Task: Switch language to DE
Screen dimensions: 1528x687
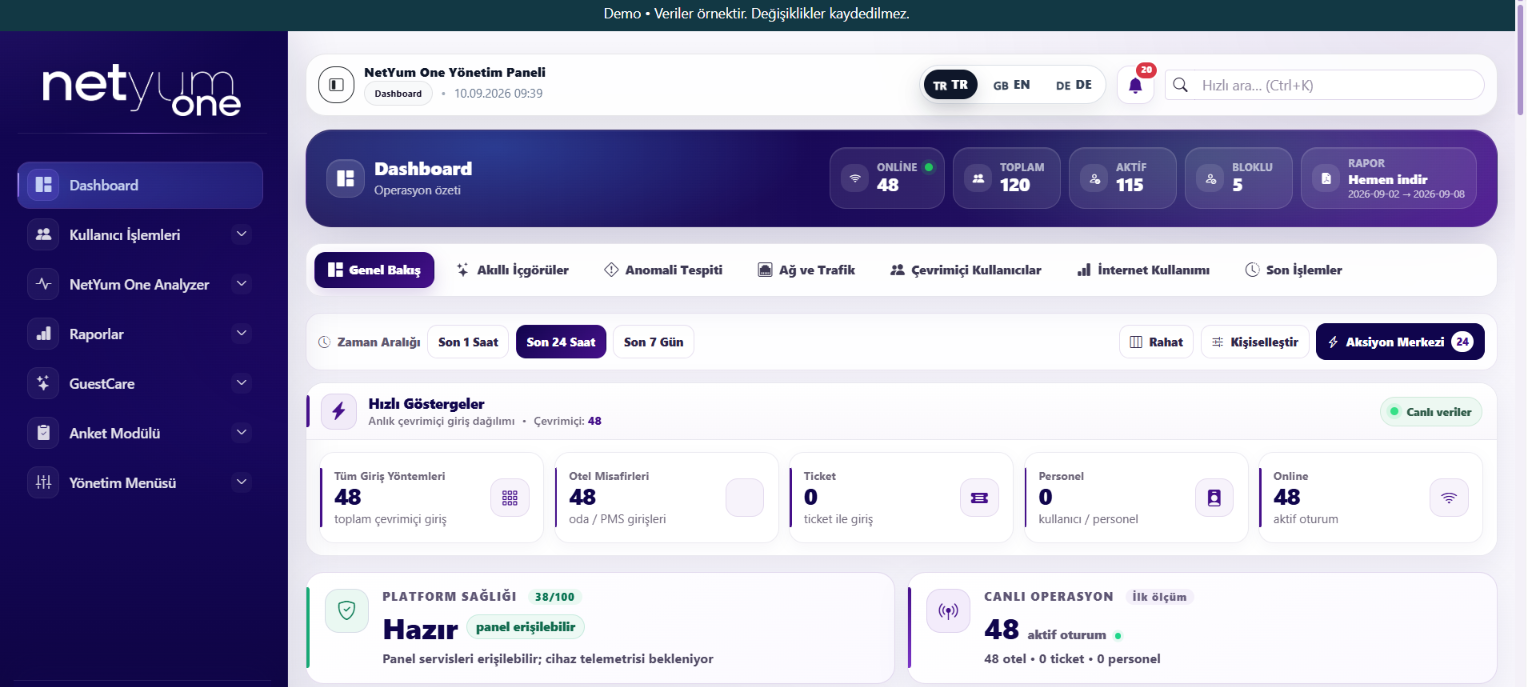Action: [x=1074, y=85]
